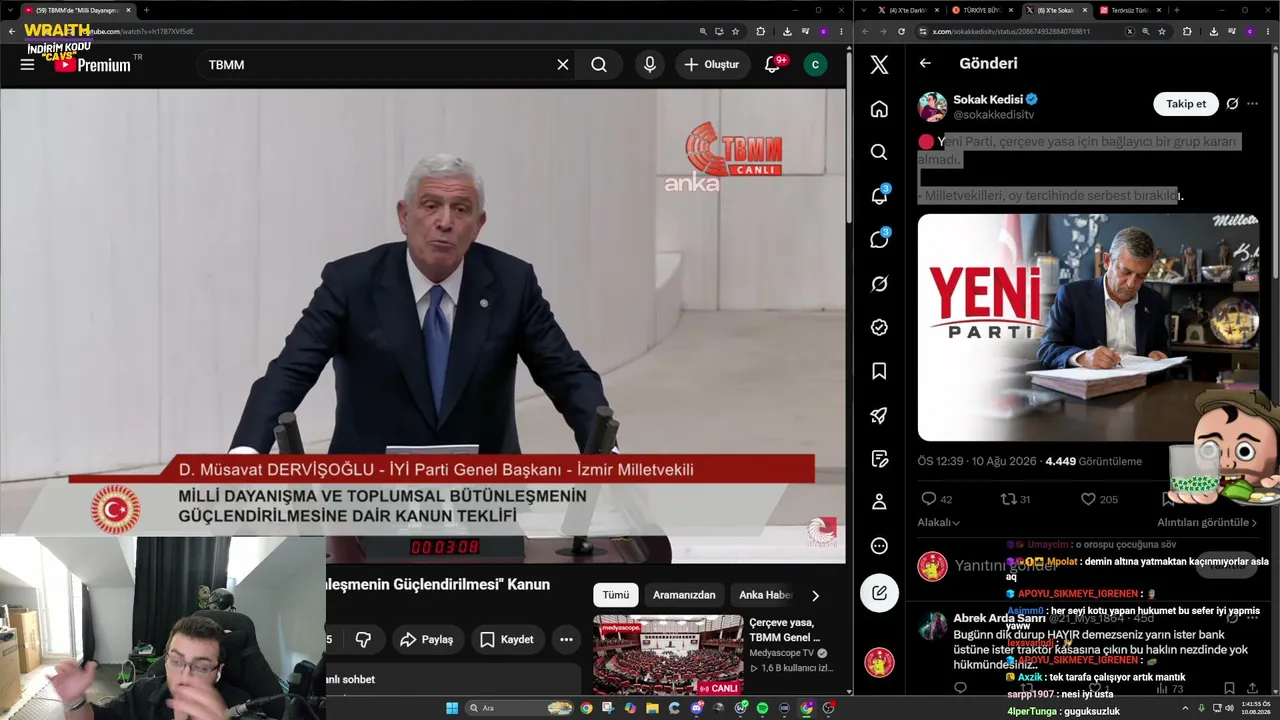Image resolution: width=1280 pixels, height=720 pixels.
Task: Select the Aramanızdan filter chip
Action: [684, 595]
